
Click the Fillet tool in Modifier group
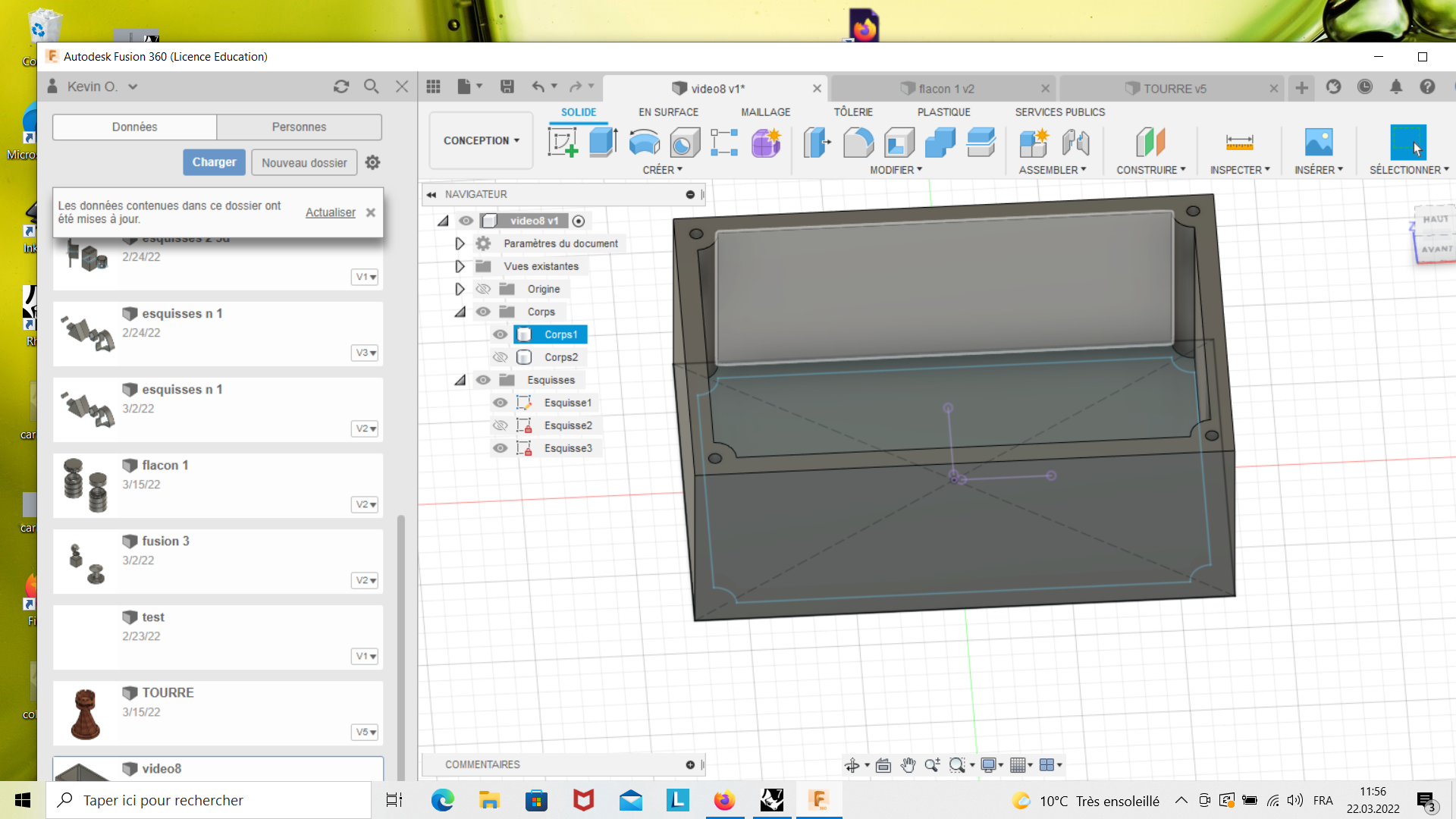click(858, 142)
